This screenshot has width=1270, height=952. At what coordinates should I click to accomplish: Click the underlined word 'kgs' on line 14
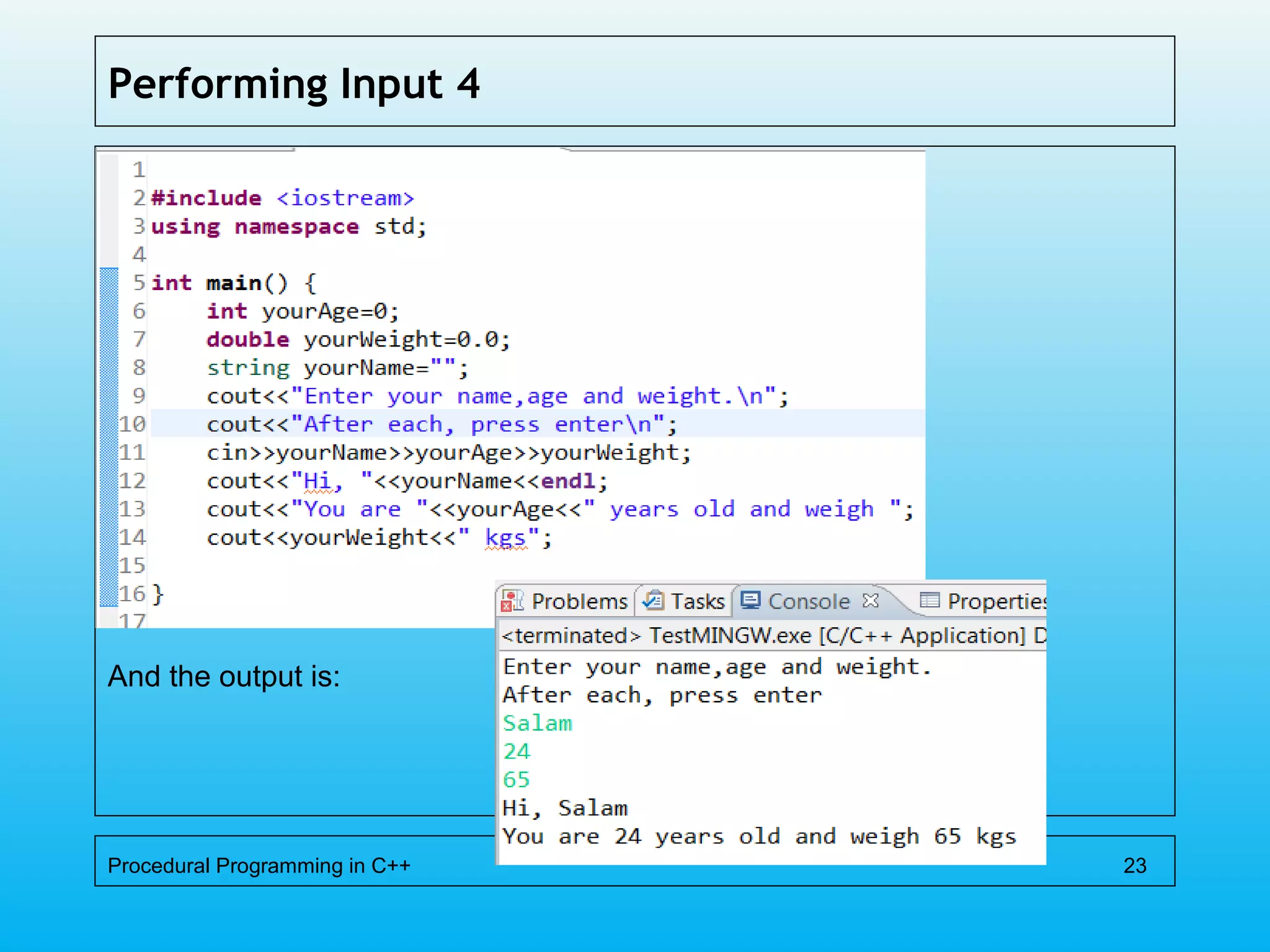pyautogui.click(x=505, y=538)
